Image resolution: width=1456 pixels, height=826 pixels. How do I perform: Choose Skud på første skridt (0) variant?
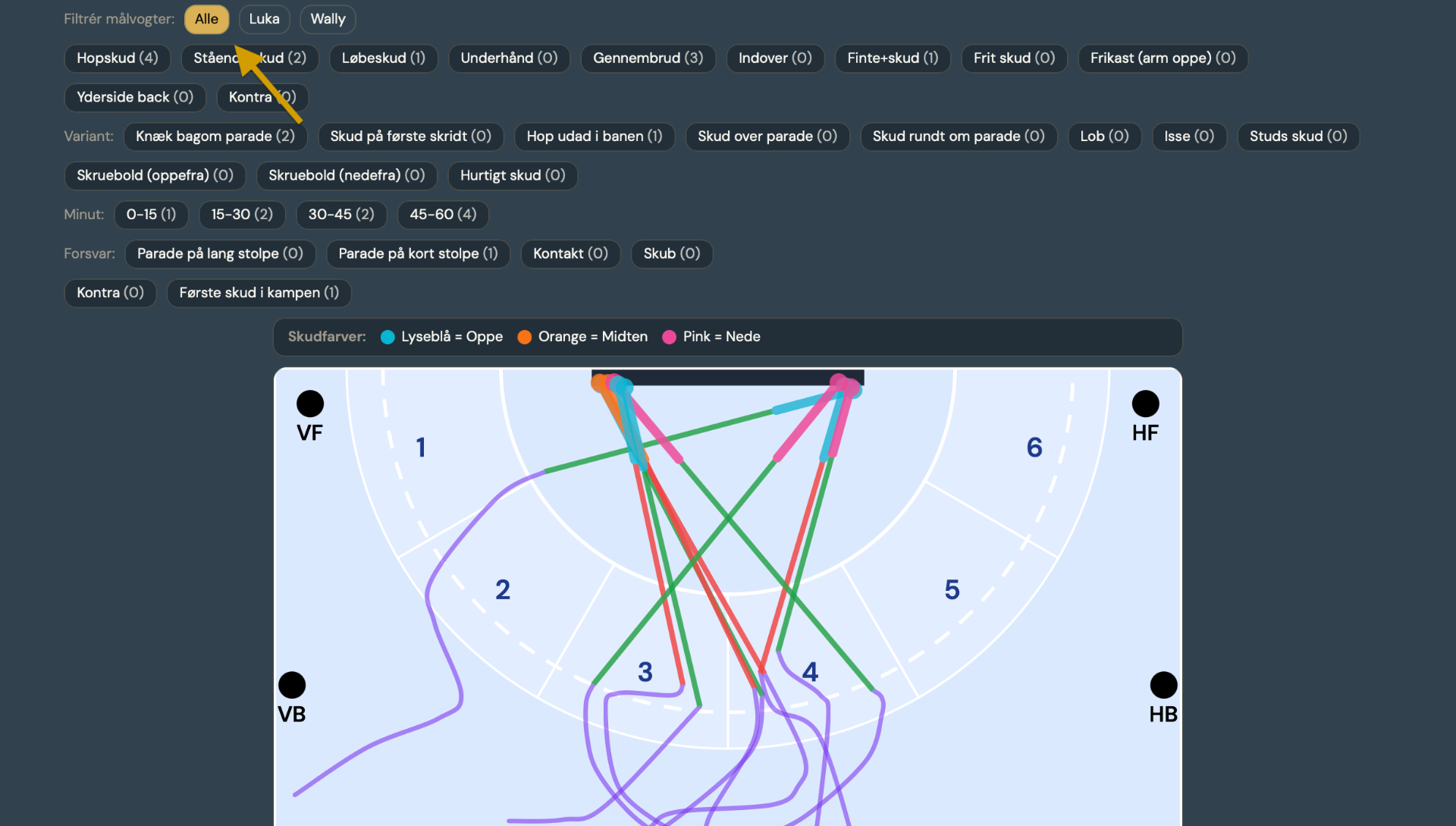click(411, 137)
